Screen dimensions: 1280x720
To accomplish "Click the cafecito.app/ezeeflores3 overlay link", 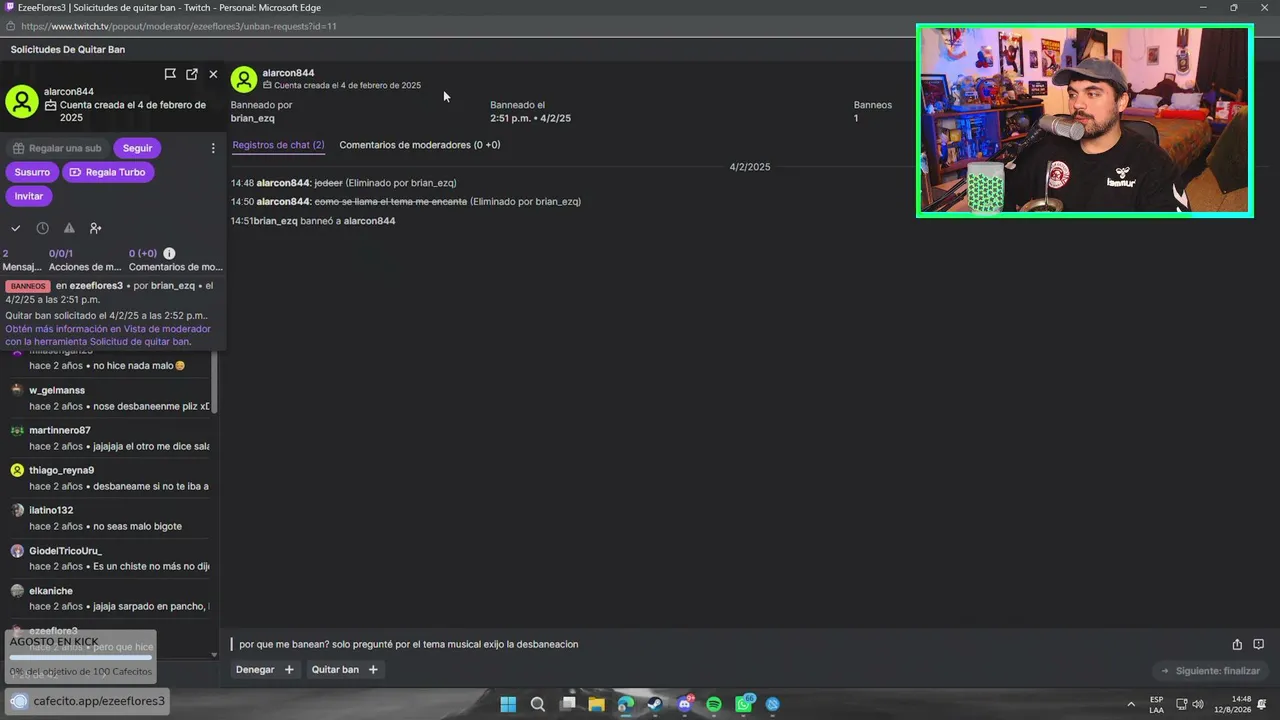I will (87, 701).
